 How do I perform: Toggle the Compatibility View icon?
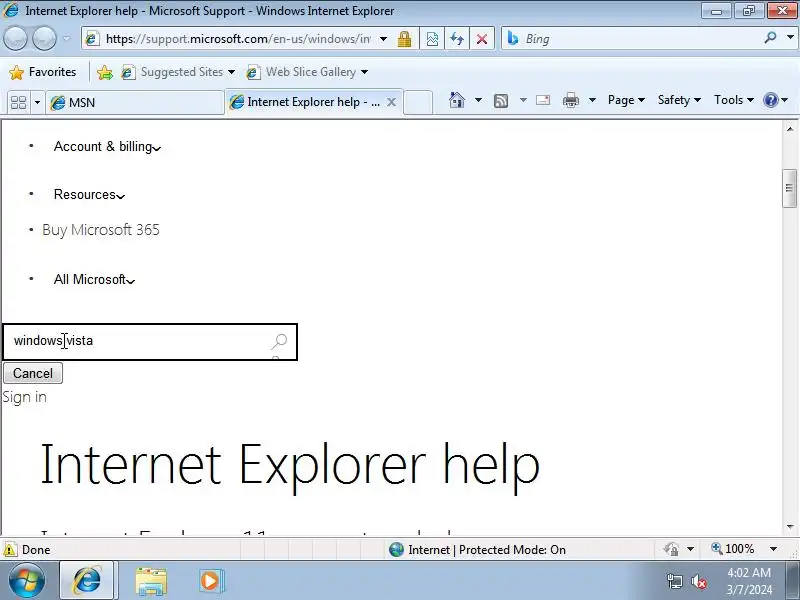[432, 39]
